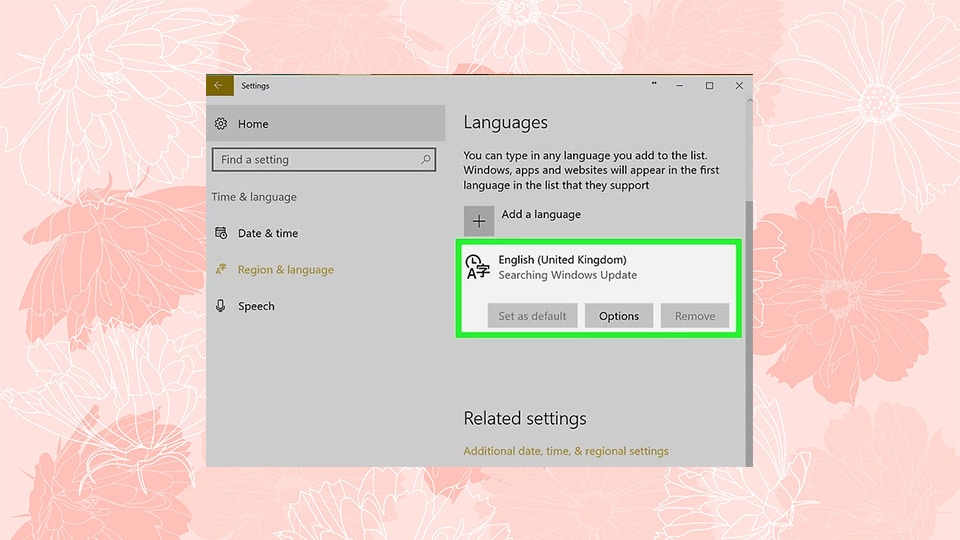Click the plus icon to add a language
960x540 pixels.
coord(479,221)
